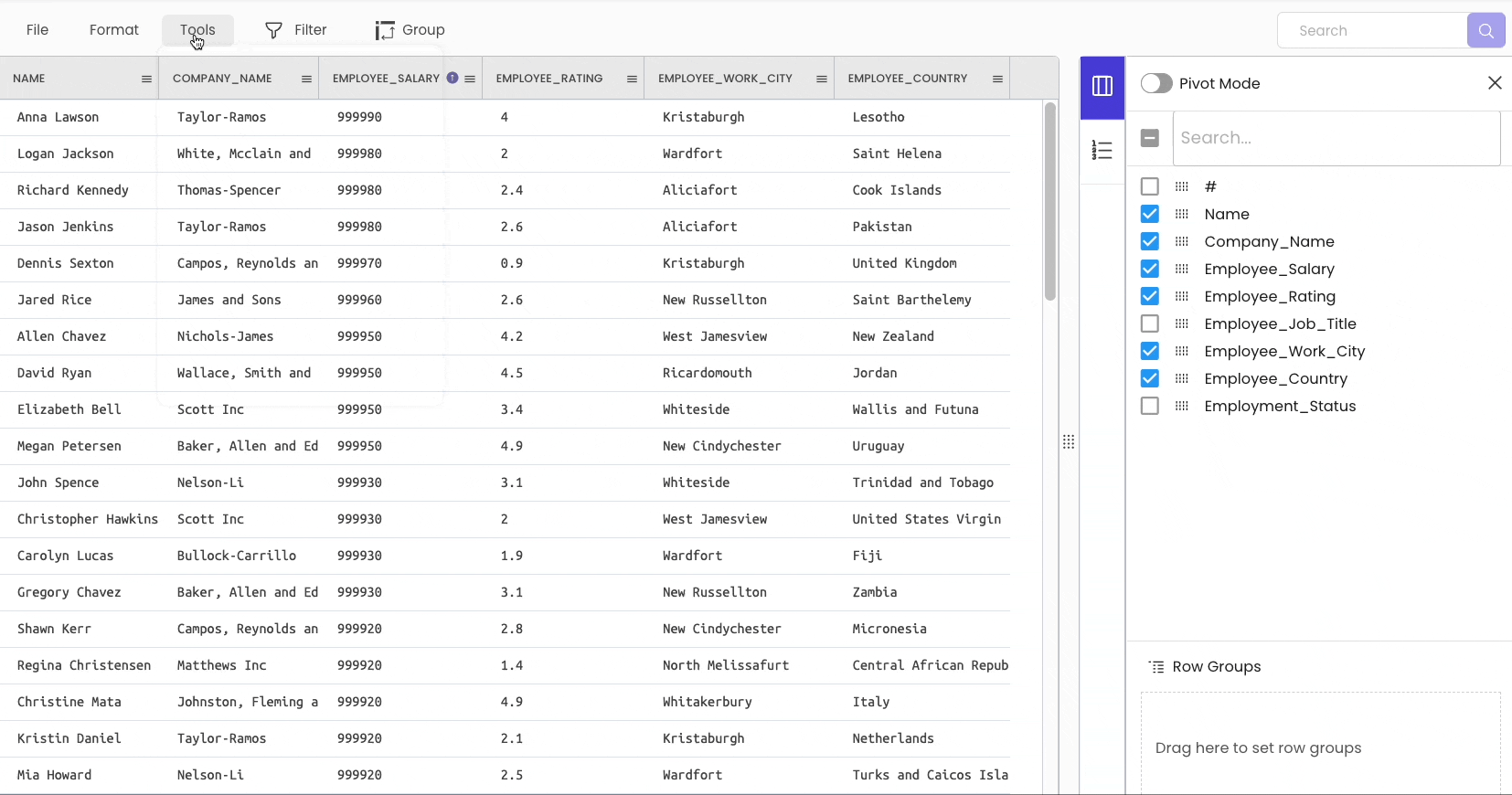This screenshot has width=1512, height=795.
Task: Click drag handle beside Employee_Job_Title column
Action: coord(1181,323)
